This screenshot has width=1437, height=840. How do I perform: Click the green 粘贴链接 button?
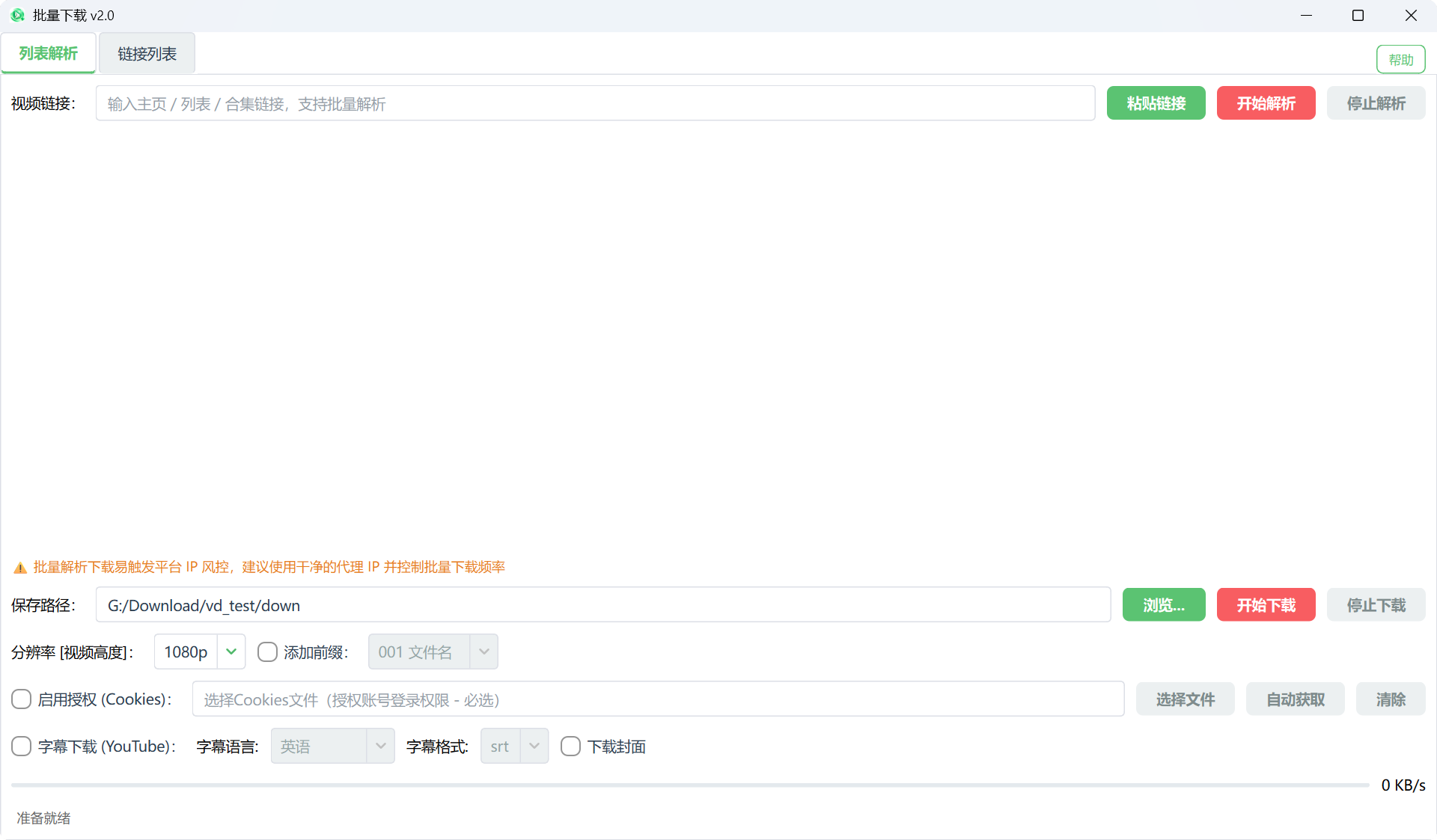pos(1156,103)
